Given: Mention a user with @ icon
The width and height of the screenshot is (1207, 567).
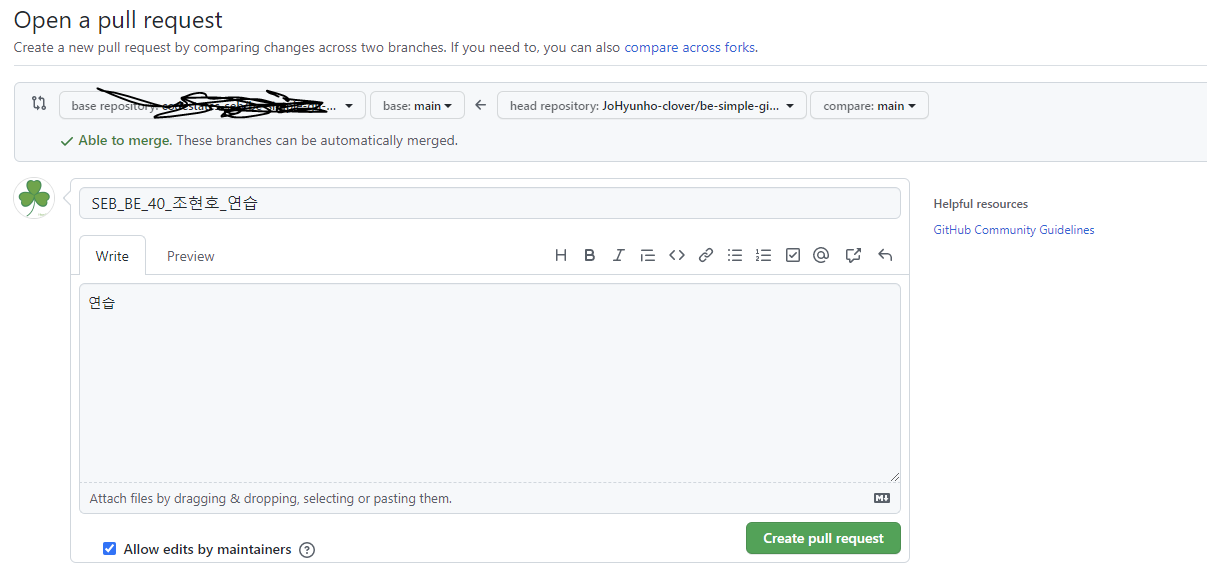Looking at the screenshot, I should click(821, 255).
